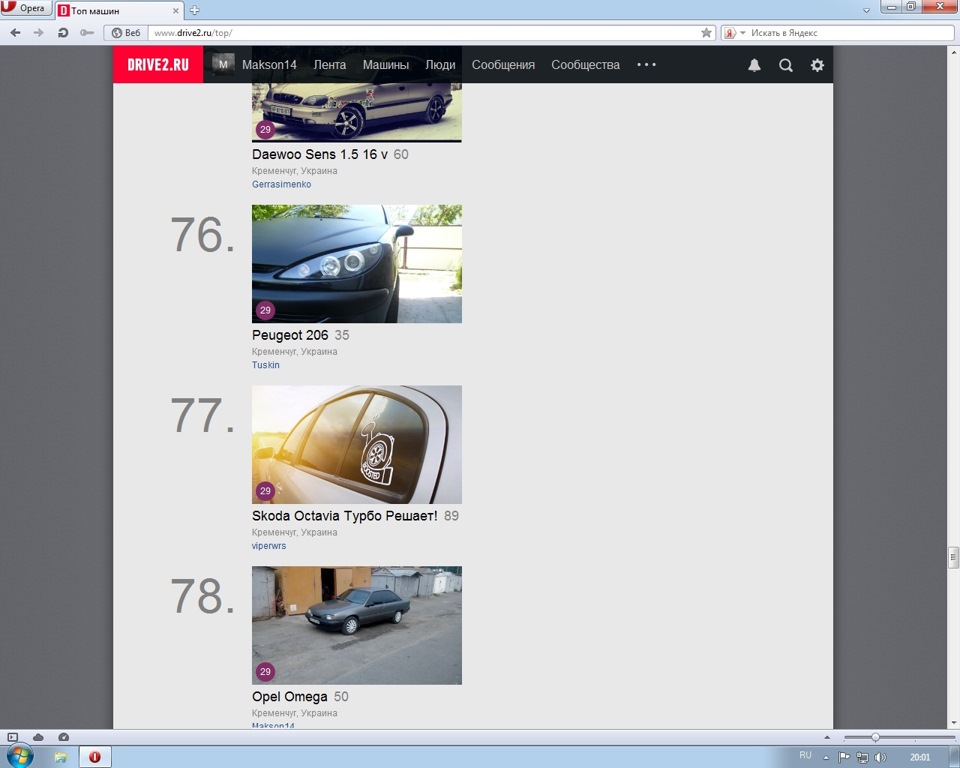Viewport: 960px width, 768px height.
Task: Open the closed tabs dropdown arrow
Action: pyautogui.click(x=866, y=10)
